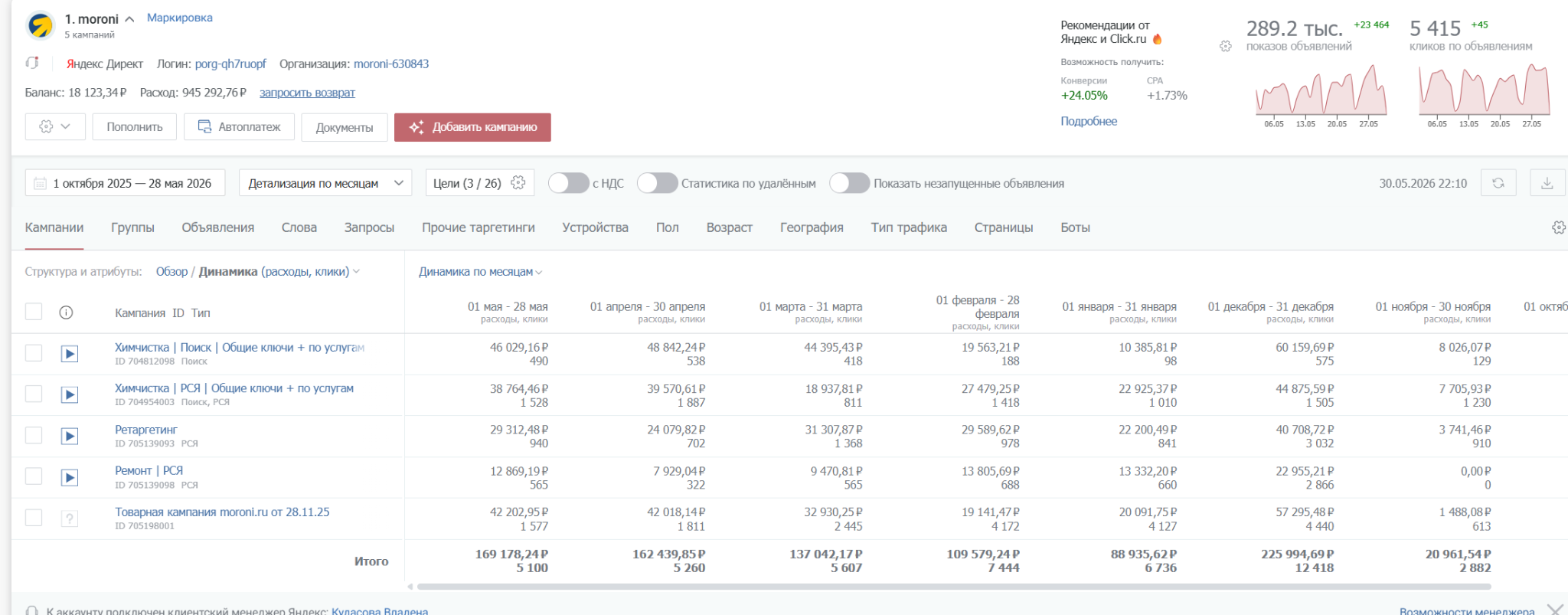1568x615 pixels.
Task: Click the moroni account logo icon
Action: (x=40, y=25)
